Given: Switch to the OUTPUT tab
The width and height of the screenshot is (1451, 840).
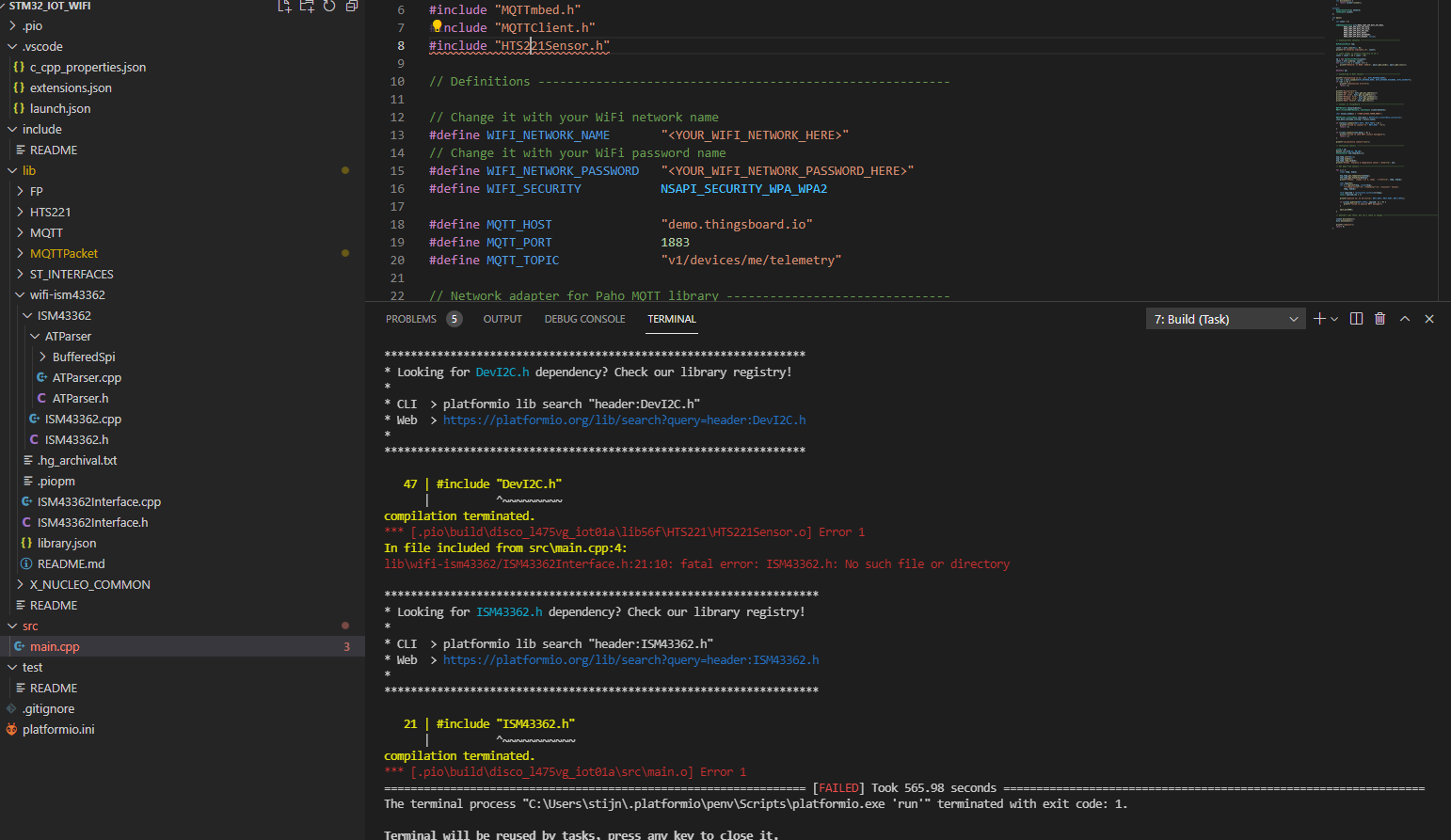Looking at the screenshot, I should (x=502, y=319).
